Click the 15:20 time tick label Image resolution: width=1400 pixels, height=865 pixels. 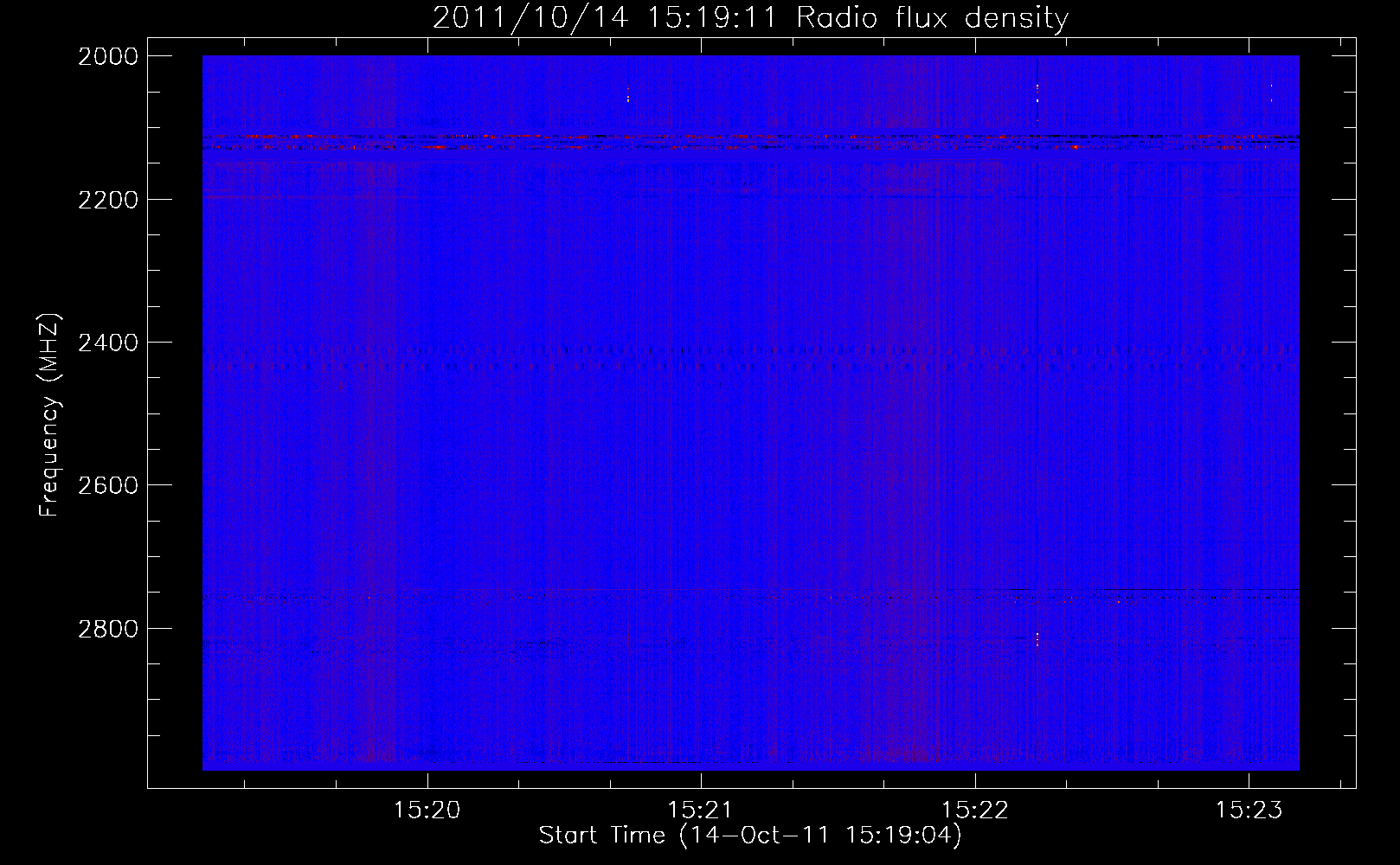pyautogui.click(x=427, y=810)
